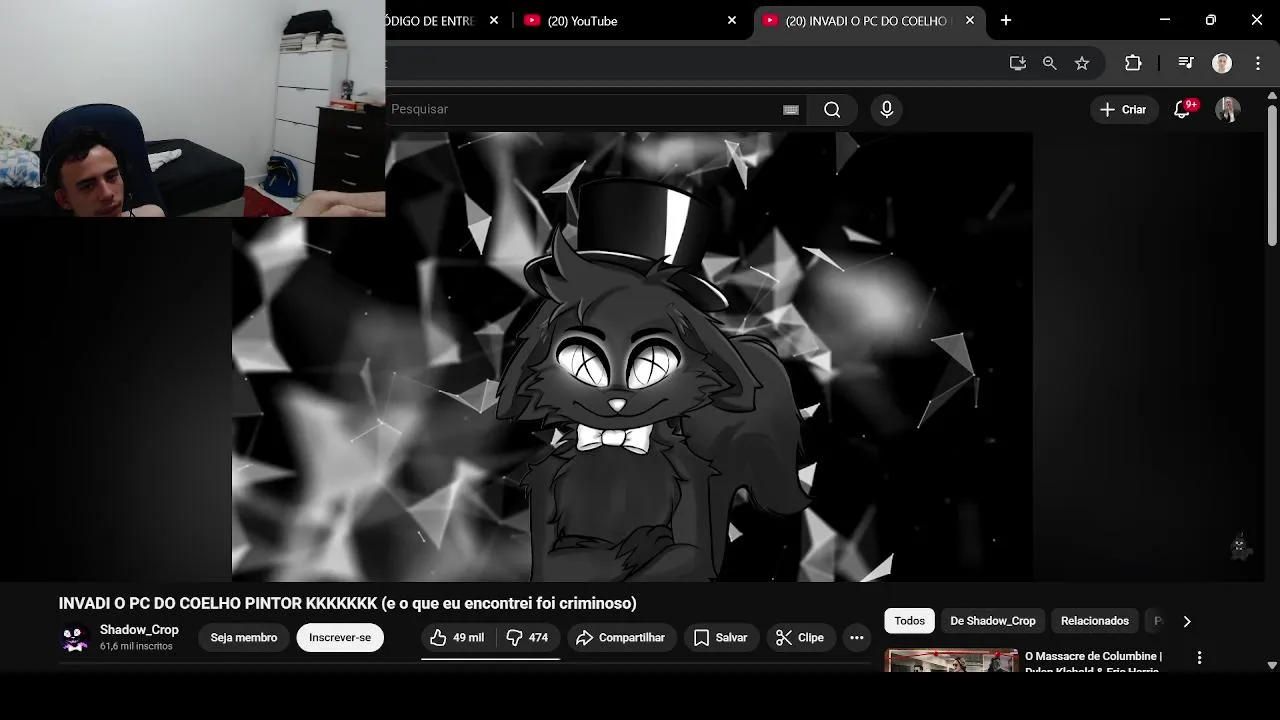Open Chrome zoom magnifier icon
The width and height of the screenshot is (1280, 720).
click(x=1049, y=63)
